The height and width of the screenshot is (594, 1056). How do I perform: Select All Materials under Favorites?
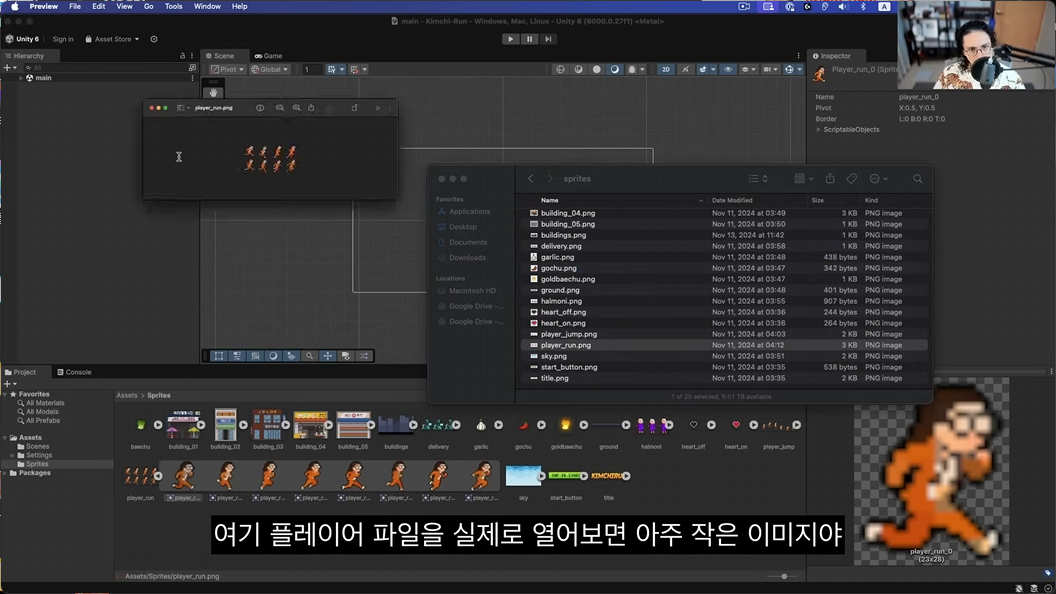[45, 403]
